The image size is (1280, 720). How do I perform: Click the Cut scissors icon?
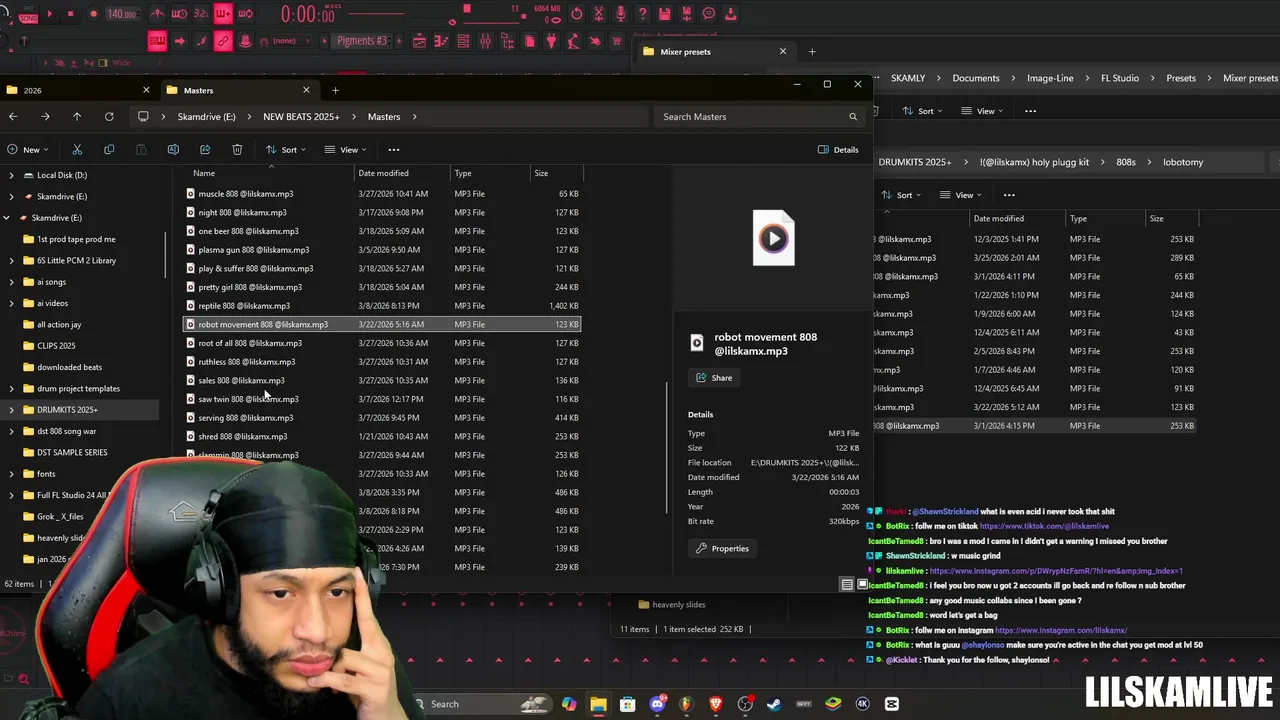click(x=77, y=150)
